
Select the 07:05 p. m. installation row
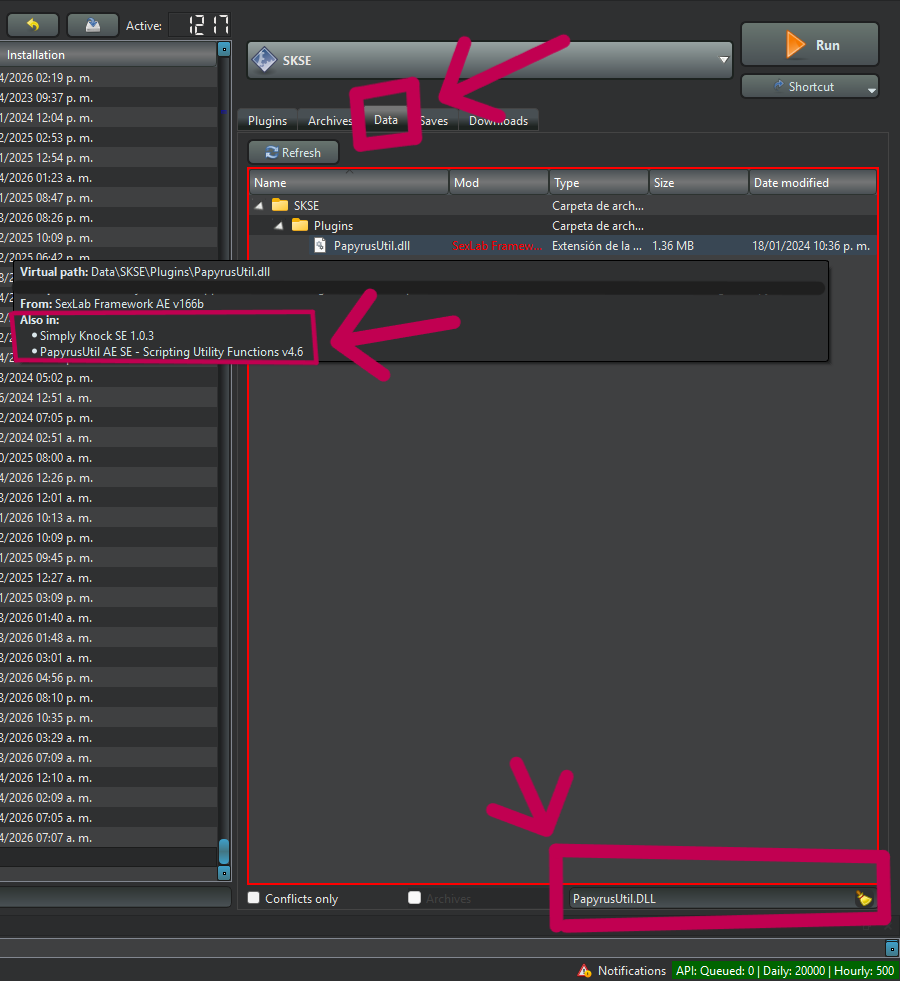click(108, 418)
